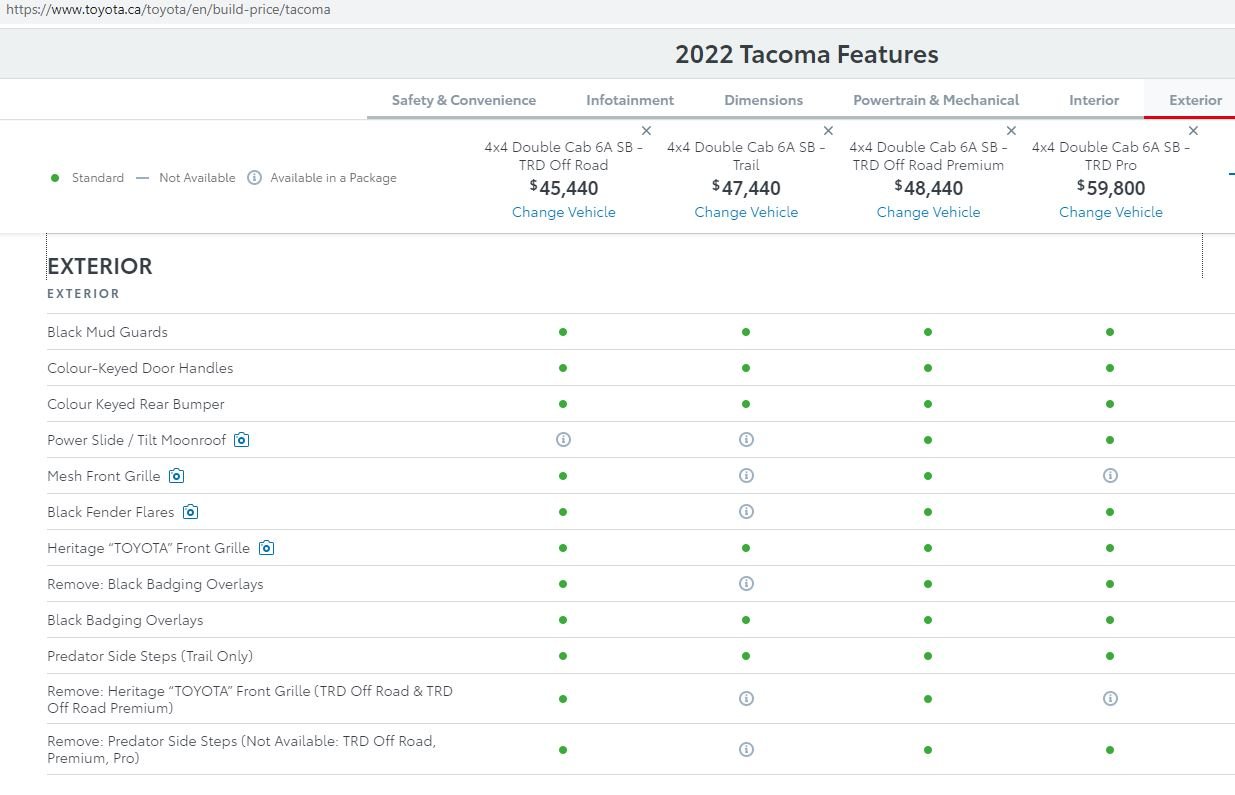The height and width of the screenshot is (795, 1235).
Task: Remove the TRD Pro vehicle with its X
Action: tap(1193, 131)
